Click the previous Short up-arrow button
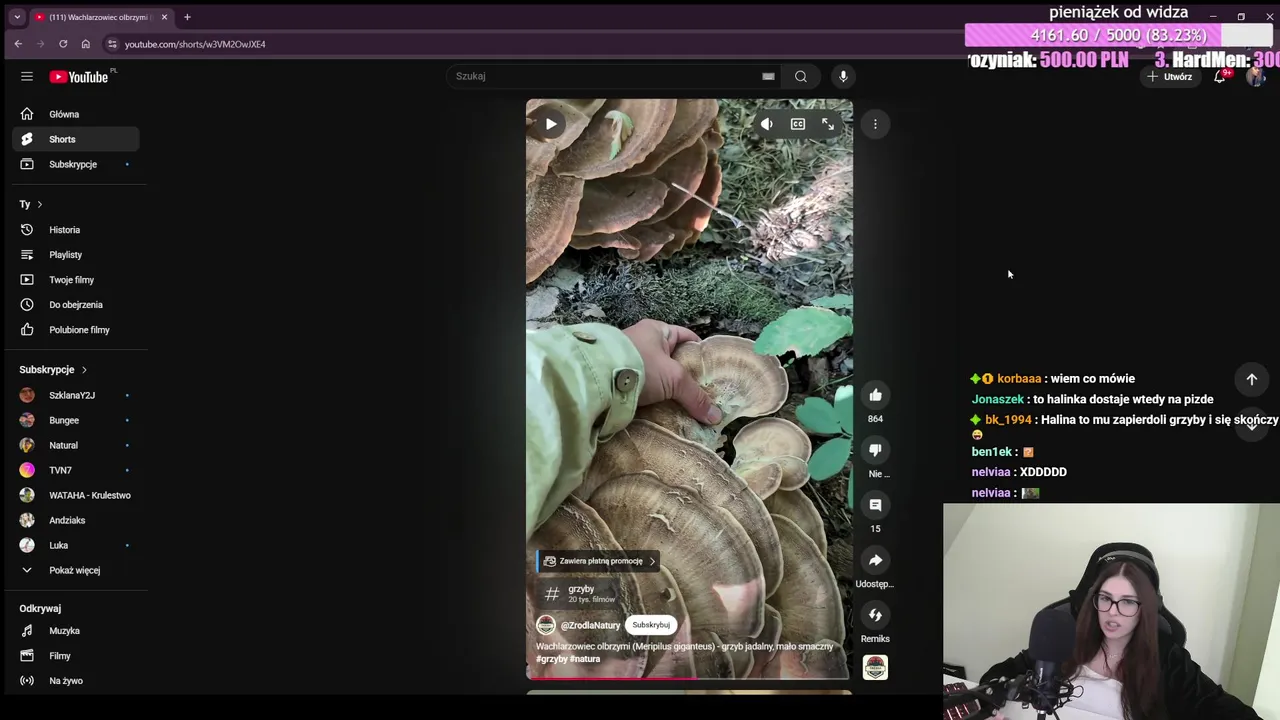Screen dimensions: 1280x720 1251,379
